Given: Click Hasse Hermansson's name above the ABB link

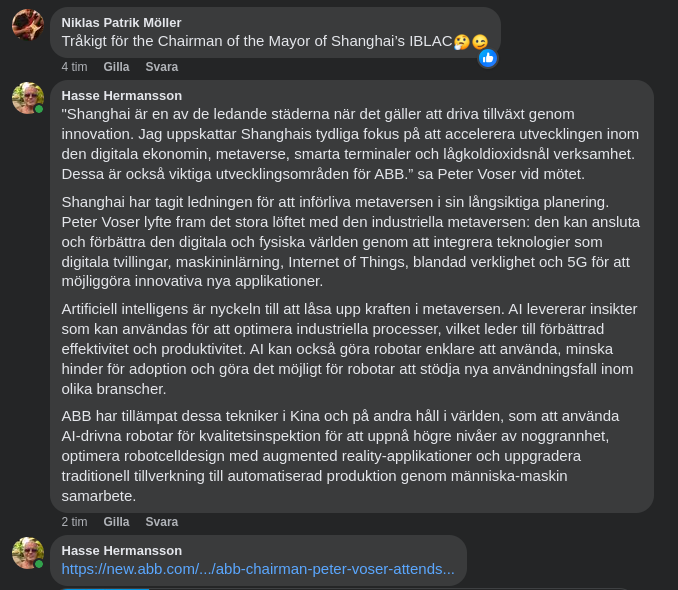Looking at the screenshot, I should [x=121, y=550].
